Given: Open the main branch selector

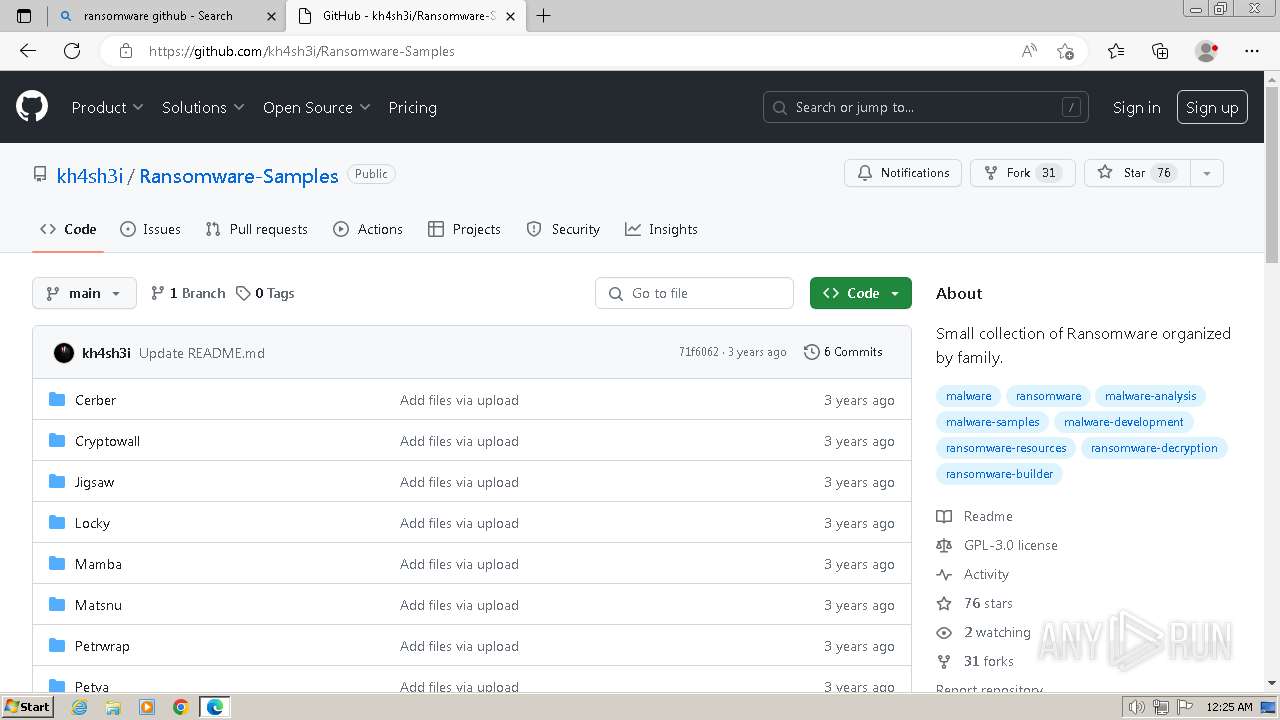Looking at the screenshot, I should [84, 293].
